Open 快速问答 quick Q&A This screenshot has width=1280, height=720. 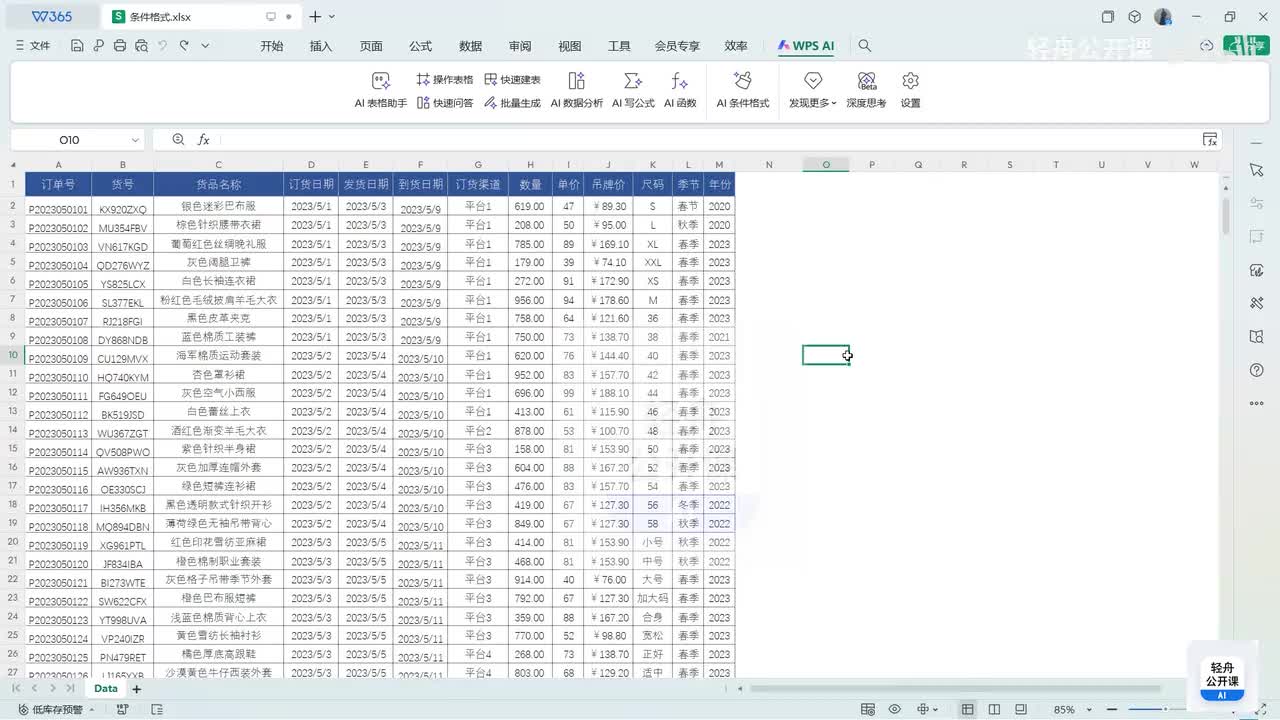point(444,103)
